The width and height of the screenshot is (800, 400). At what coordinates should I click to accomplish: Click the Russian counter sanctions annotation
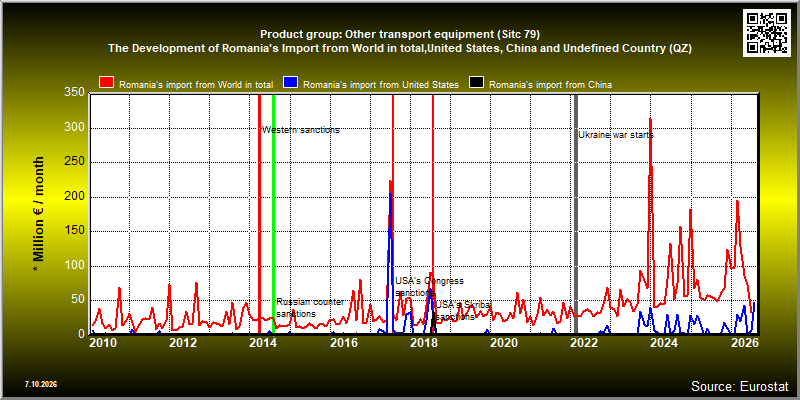pyautogui.click(x=310, y=308)
